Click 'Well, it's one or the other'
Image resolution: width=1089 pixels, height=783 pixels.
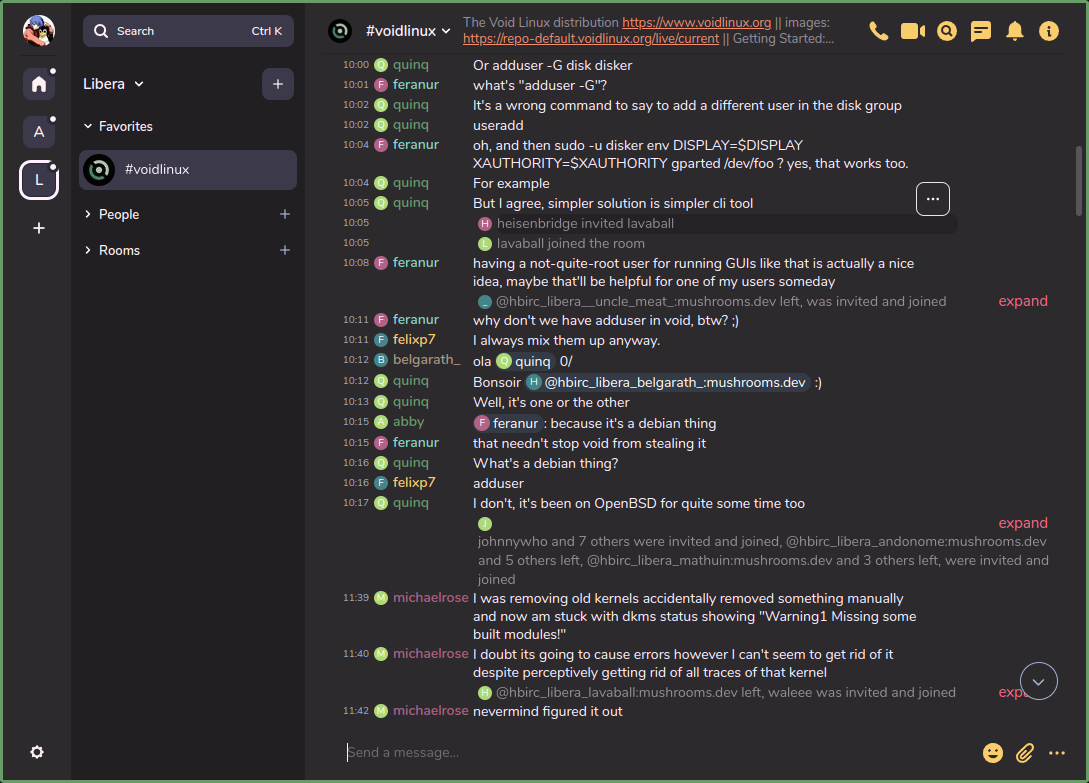pyautogui.click(x=551, y=402)
